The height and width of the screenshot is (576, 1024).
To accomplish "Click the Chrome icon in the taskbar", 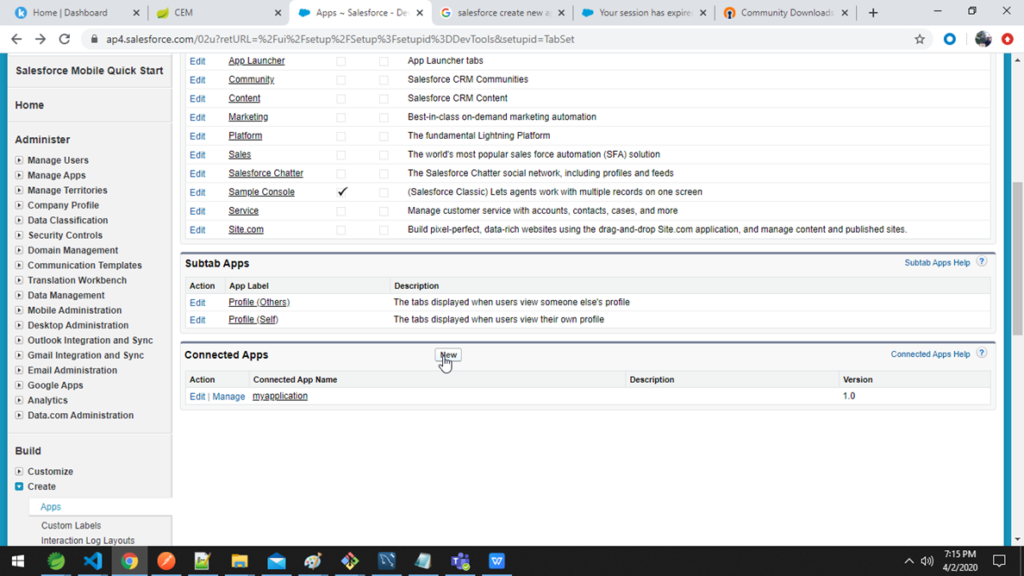I will pyautogui.click(x=129, y=561).
